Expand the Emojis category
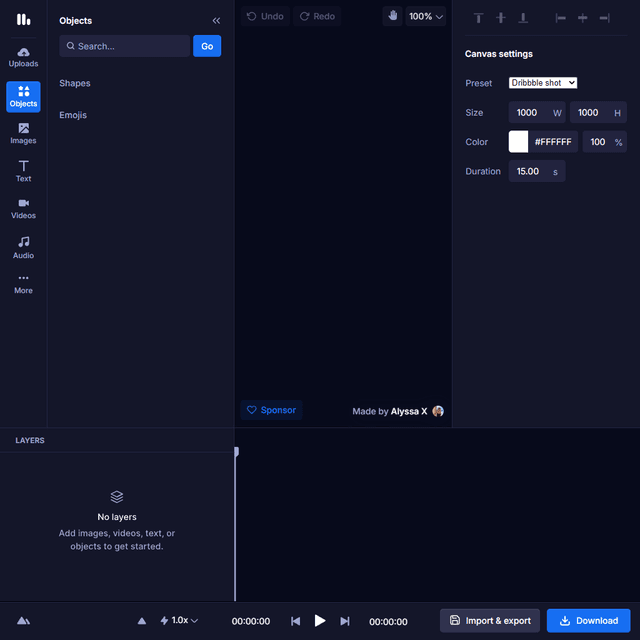 (73, 115)
